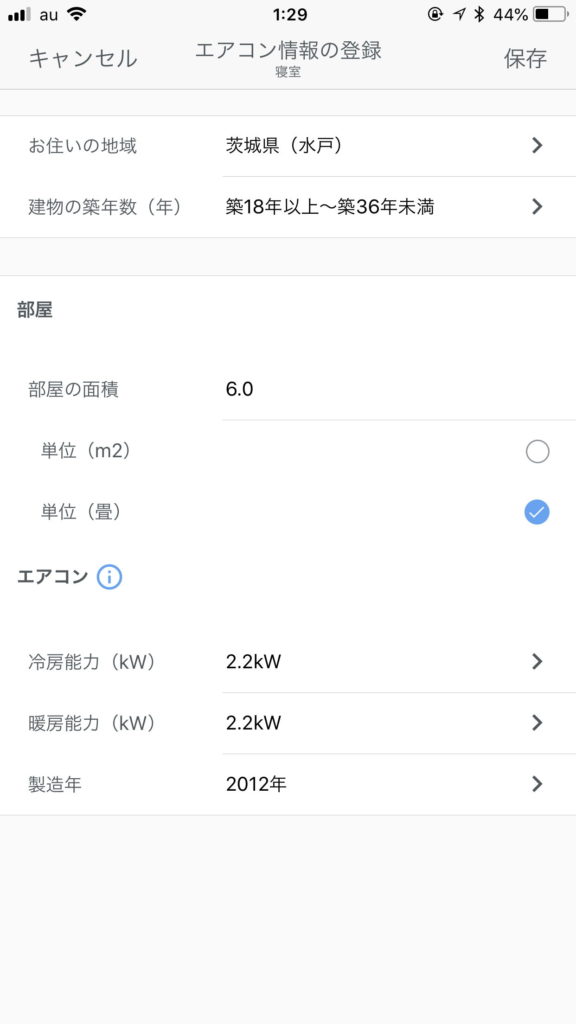The width and height of the screenshot is (576, 1024).
Task: Choose the 茨城県（水戸）region row
Action: tap(288, 146)
